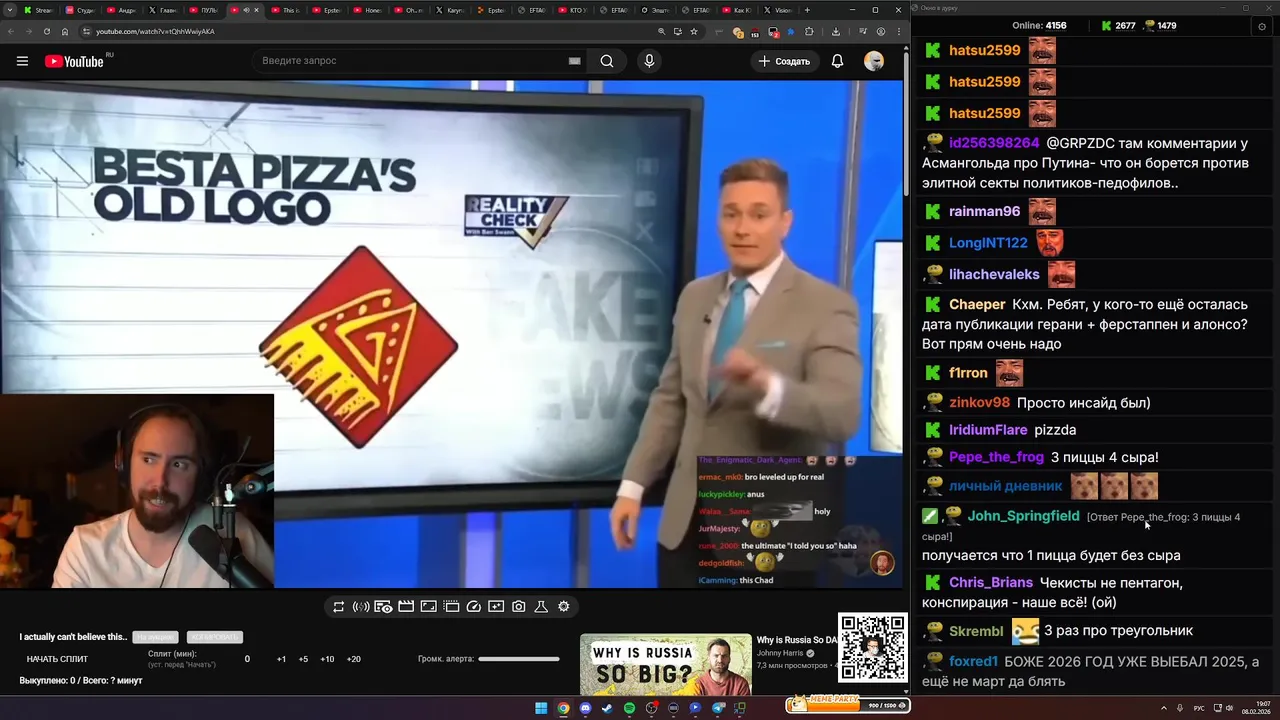Open Chrome three-dot menu
This screenshot has width=1280, height=720.
tap(898, 31)
